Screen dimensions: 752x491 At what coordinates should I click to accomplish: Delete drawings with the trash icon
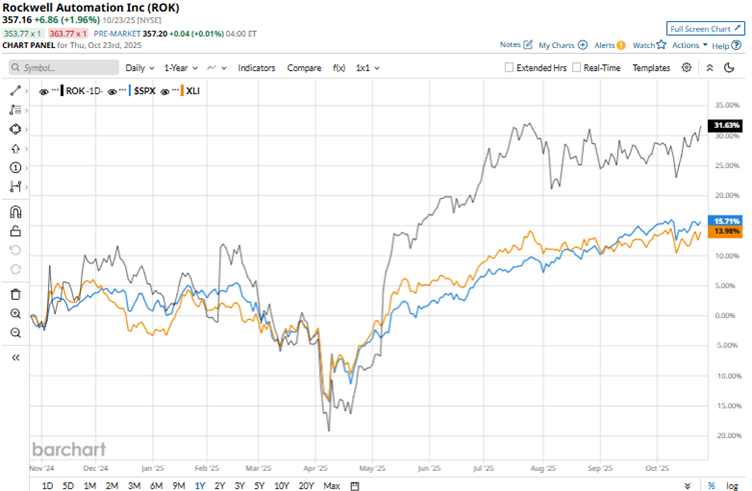(15, 294)
